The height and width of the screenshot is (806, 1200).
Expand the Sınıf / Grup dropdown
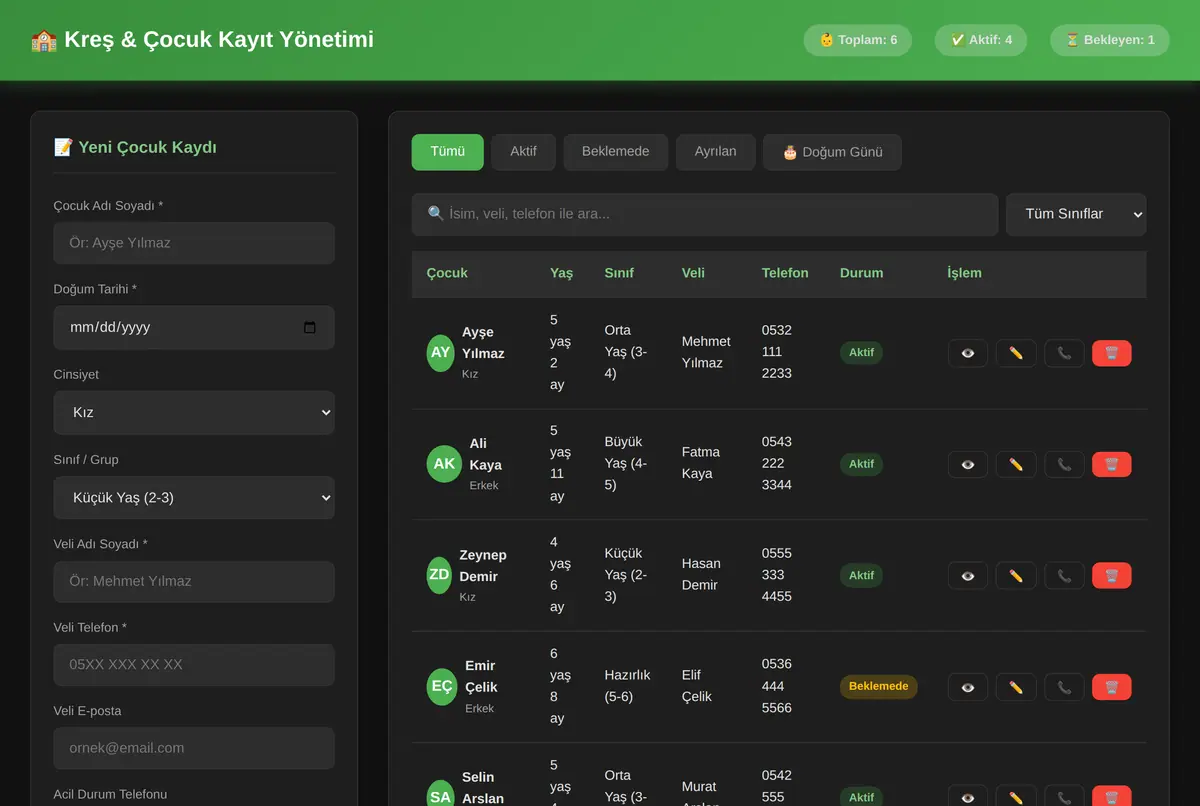[194, 497]
